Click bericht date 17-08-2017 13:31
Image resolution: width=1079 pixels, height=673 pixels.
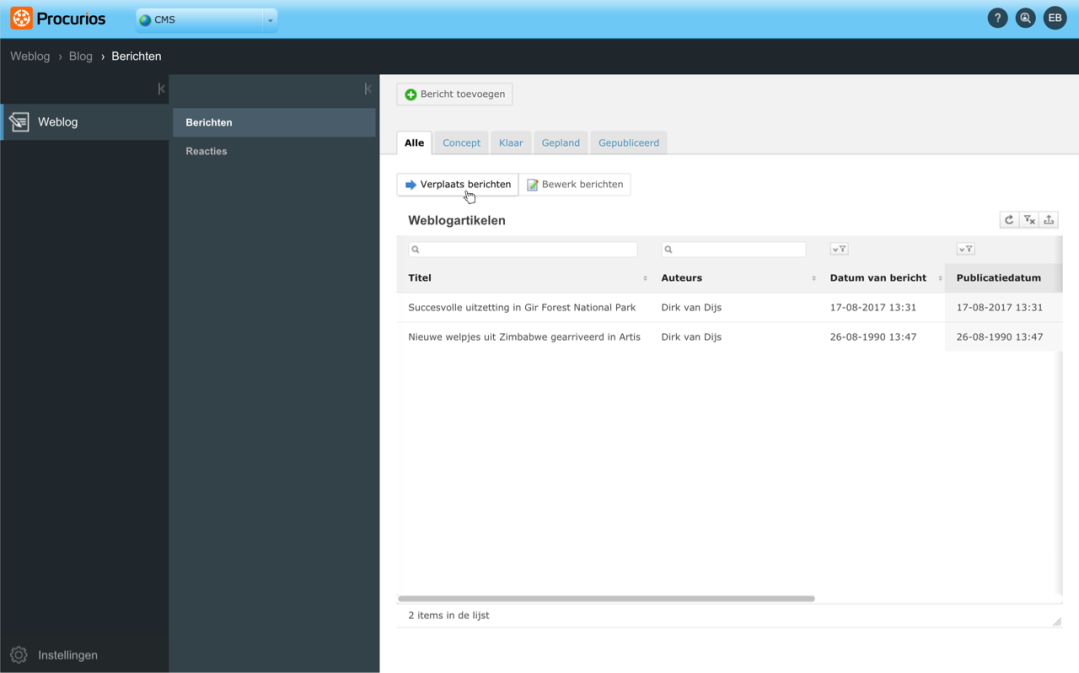[873, 308]
